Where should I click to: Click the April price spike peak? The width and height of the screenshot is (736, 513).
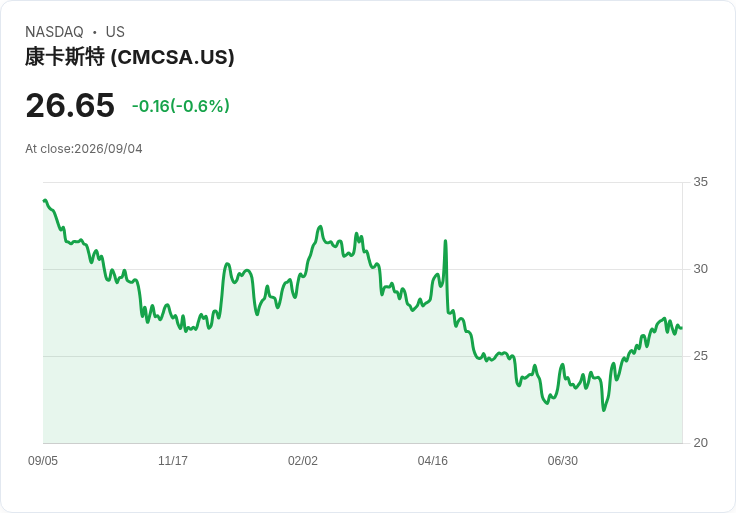click(445, 241)
